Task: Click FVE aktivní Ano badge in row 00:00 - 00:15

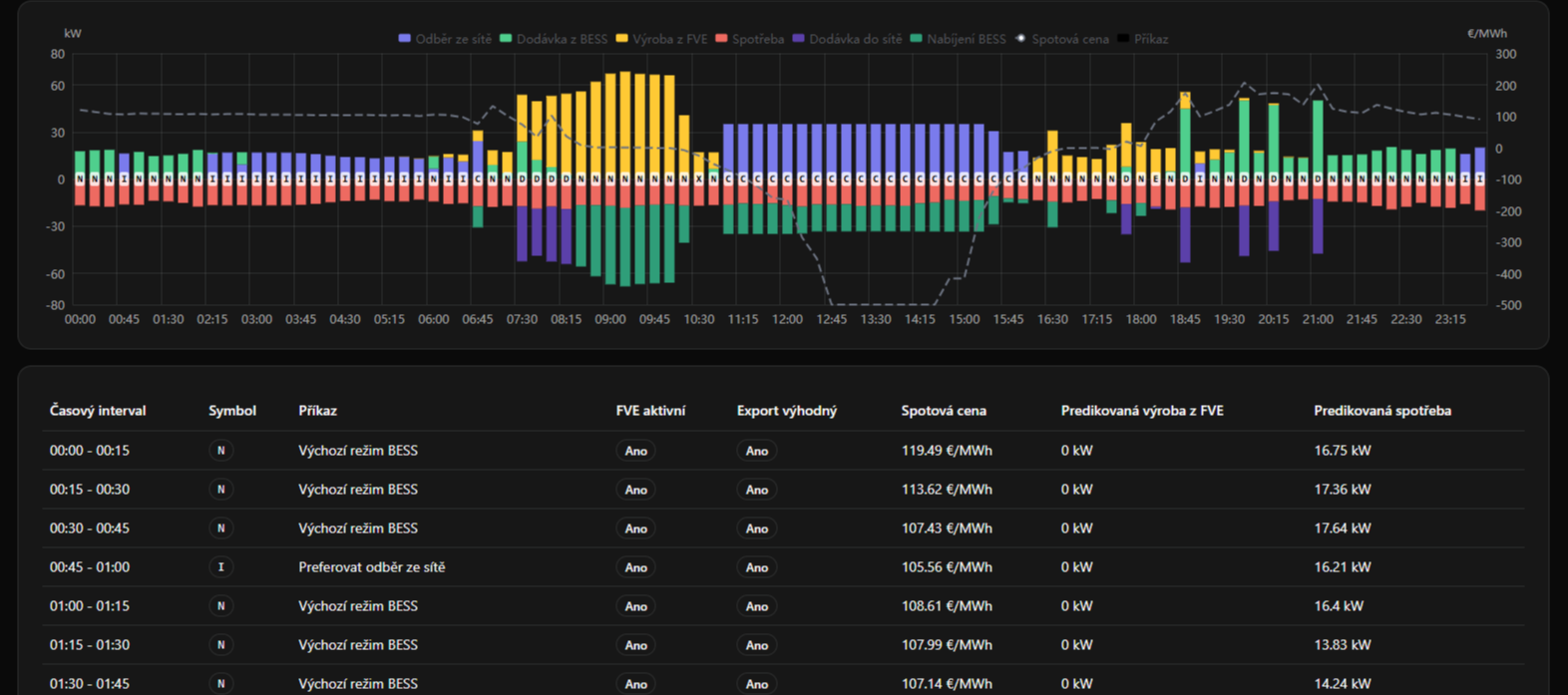Action: (x=635, y=451)
